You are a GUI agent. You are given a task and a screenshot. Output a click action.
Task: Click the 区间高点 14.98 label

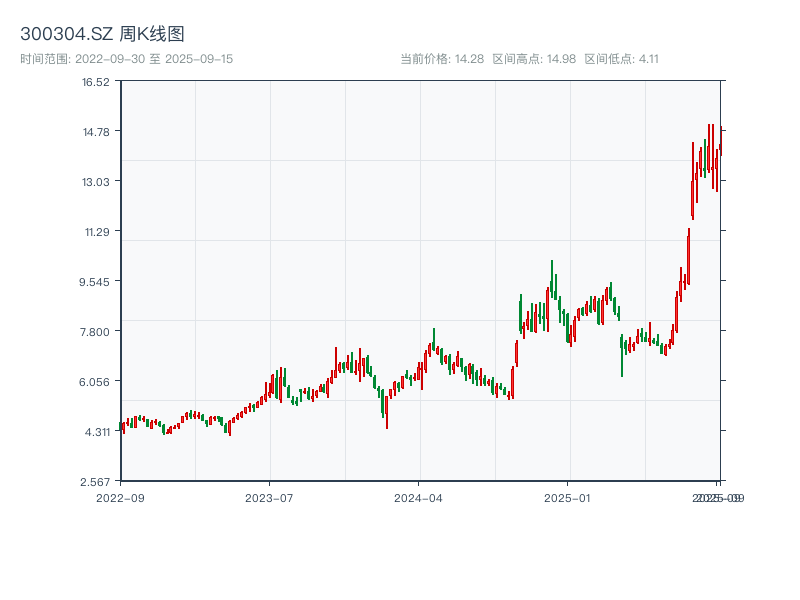coord(534,59)
